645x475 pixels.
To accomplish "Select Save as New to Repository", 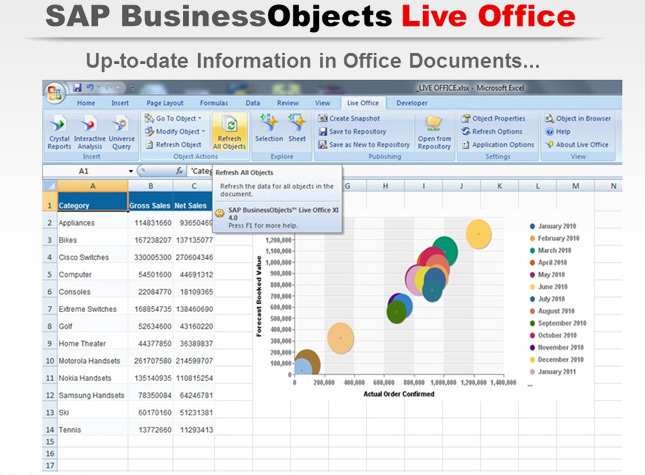I will click(x=364, y=145).
